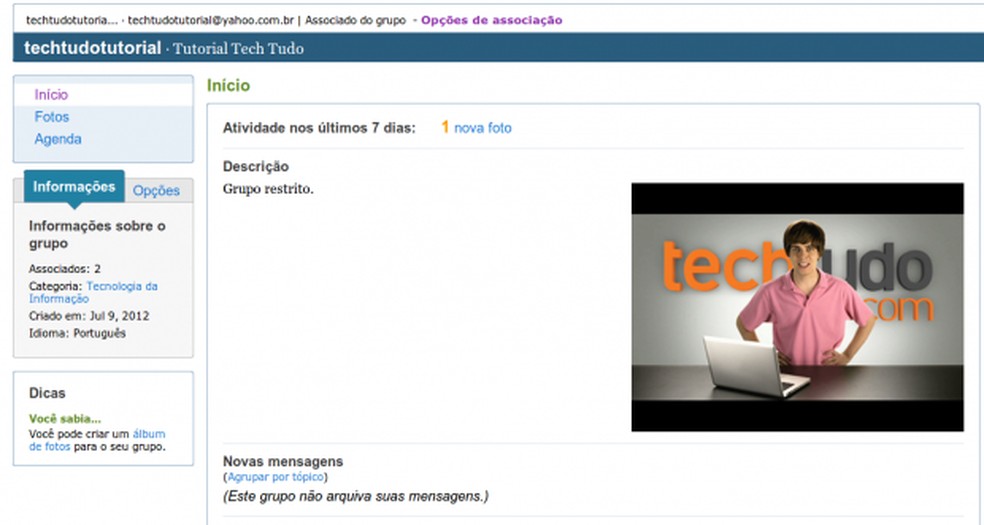
Task: Open Tecnologia da Informação category link
Action: coord(93,292)
